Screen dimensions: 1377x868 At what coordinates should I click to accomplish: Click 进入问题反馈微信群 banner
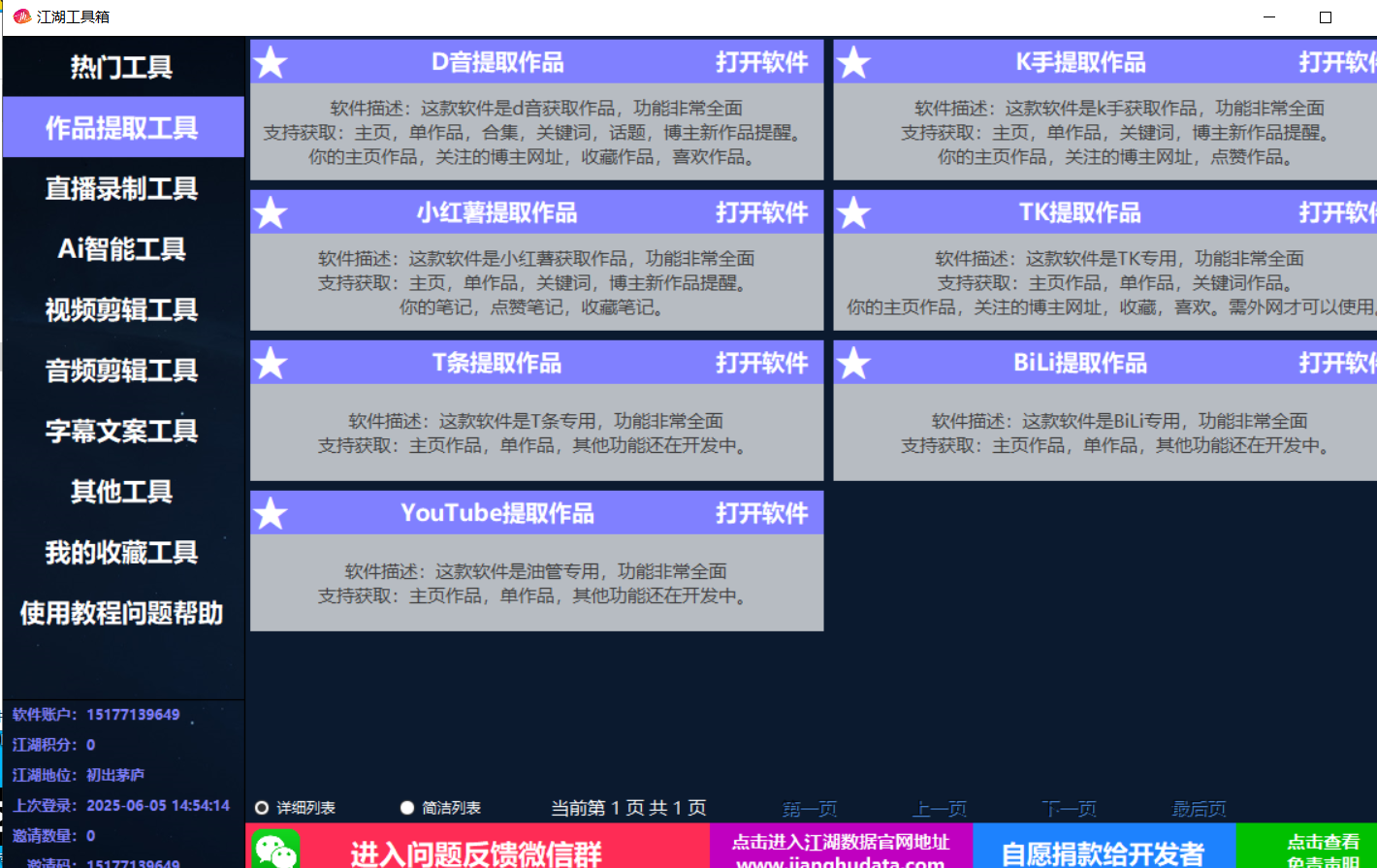pos(477,846)
